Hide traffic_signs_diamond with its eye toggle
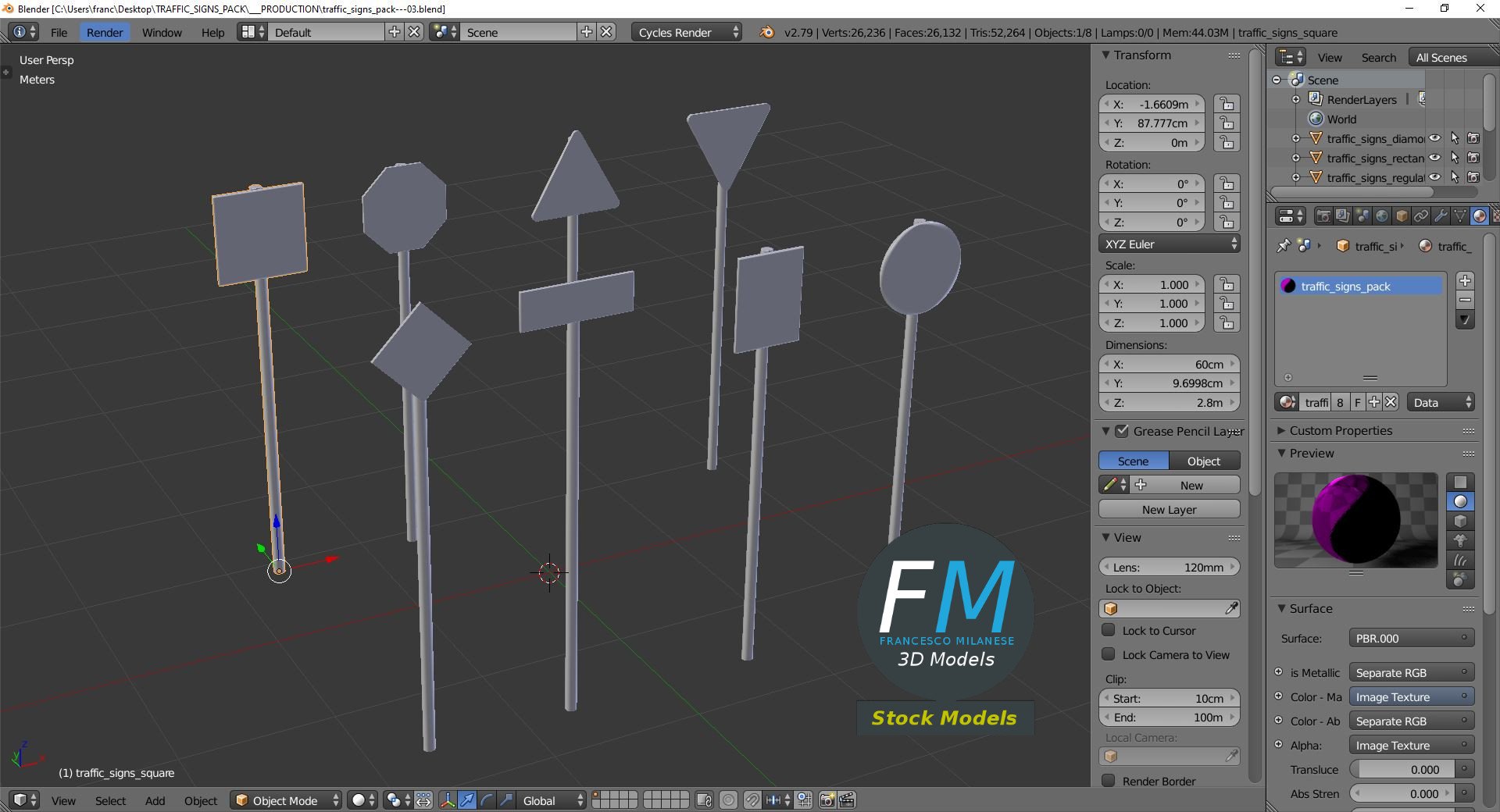The image size is (1500, 812). (x=1436, y=138)
